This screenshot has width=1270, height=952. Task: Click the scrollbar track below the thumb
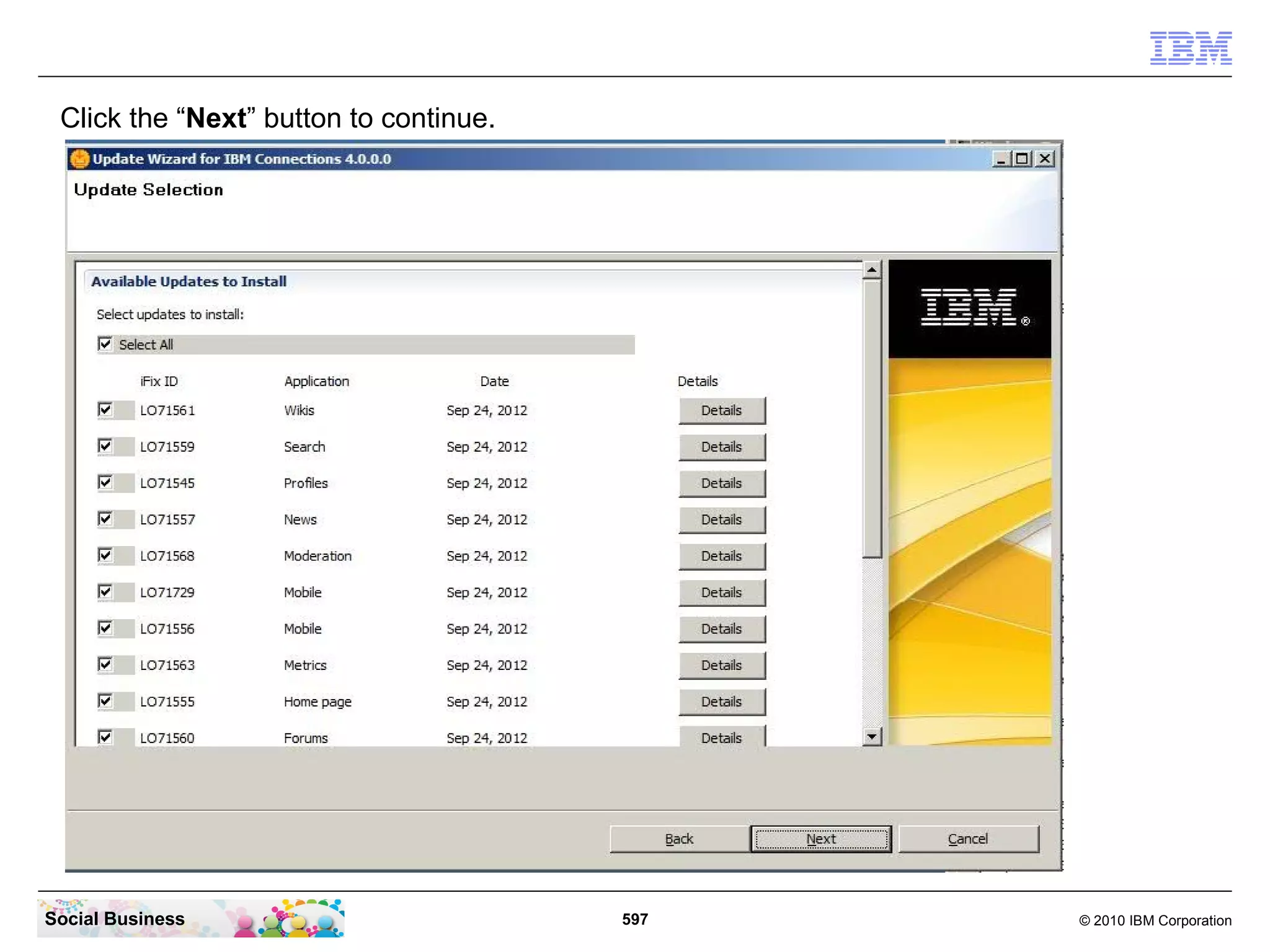(872, 643)
